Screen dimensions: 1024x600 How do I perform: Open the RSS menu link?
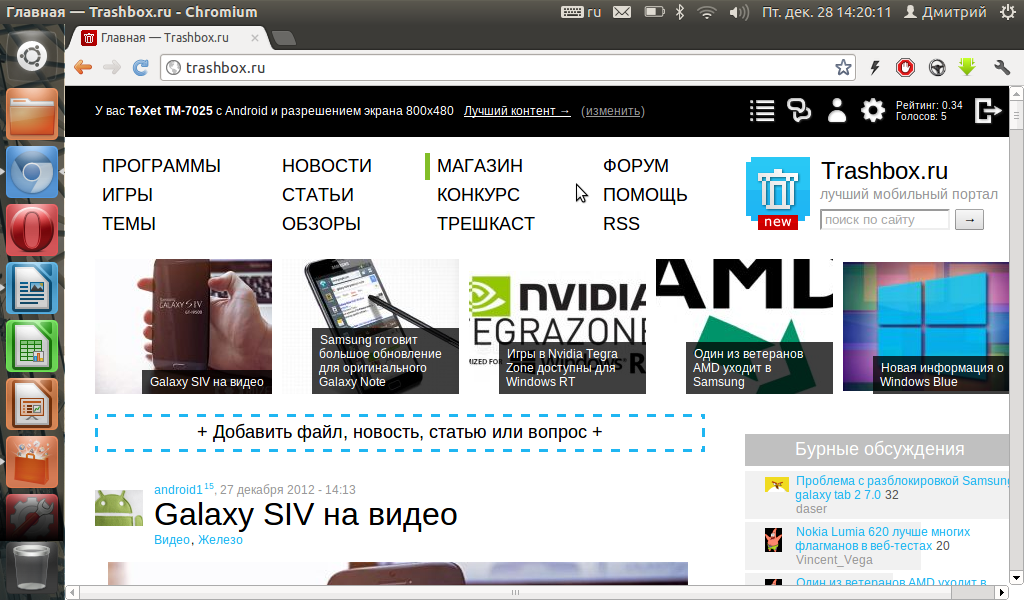pyautogui.click(x=621, y=224)
